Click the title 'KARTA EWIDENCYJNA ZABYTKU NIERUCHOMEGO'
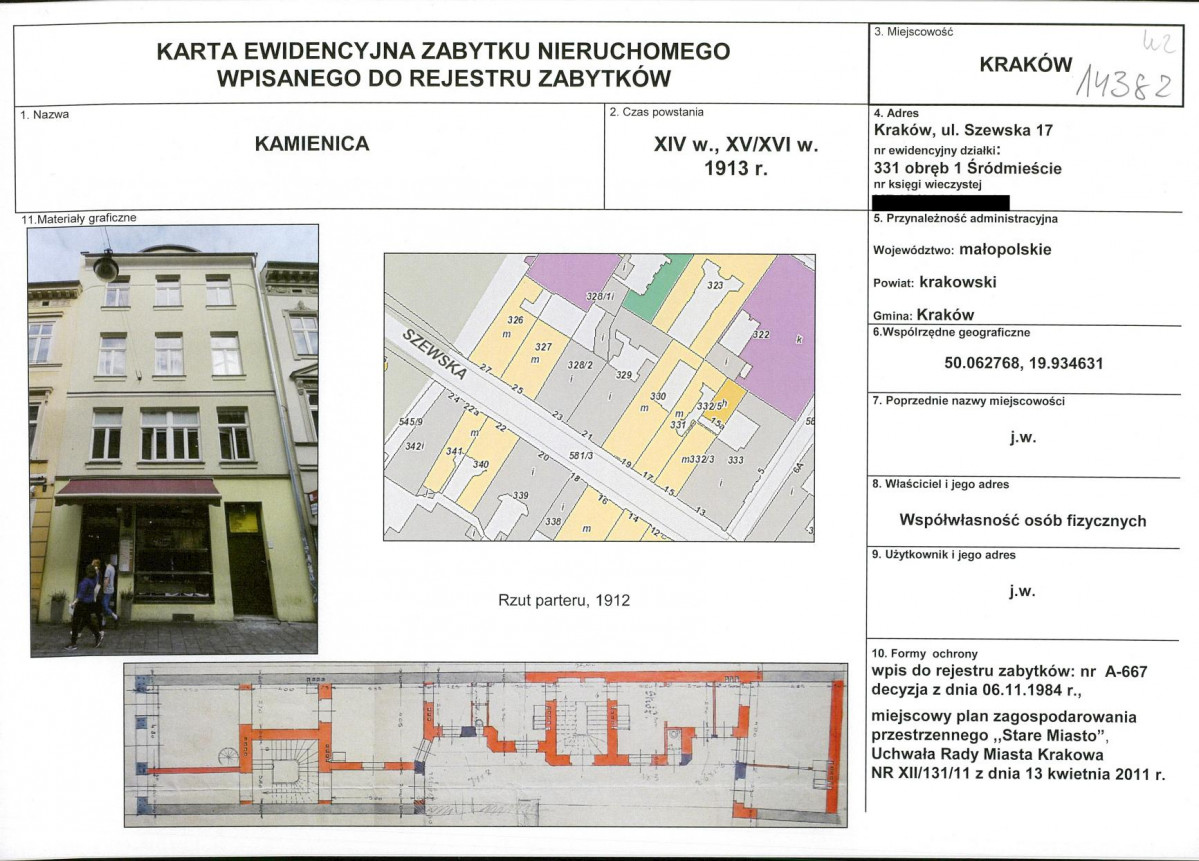Image resolution: width=1199 pixels, height=861 pixels. click(x=443, y=50)
